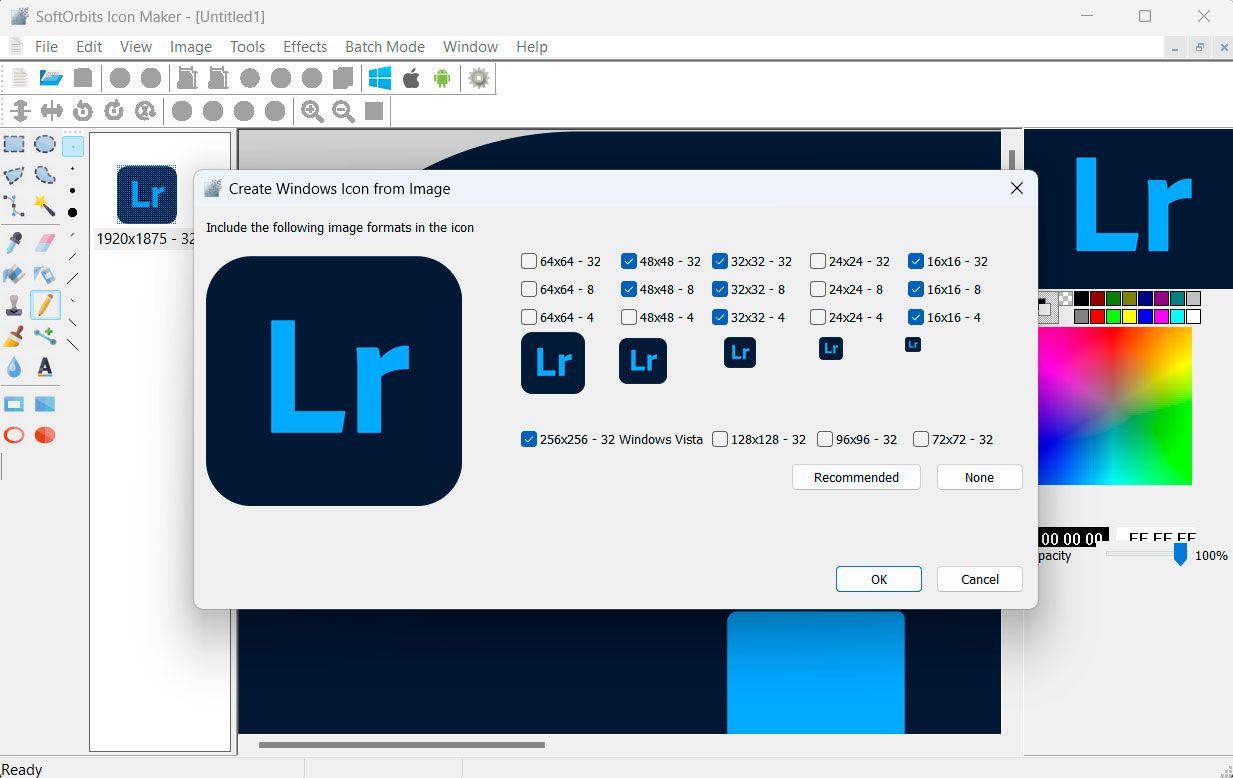Select the Brush tool

pyautogui.click(x=14, y=336)
